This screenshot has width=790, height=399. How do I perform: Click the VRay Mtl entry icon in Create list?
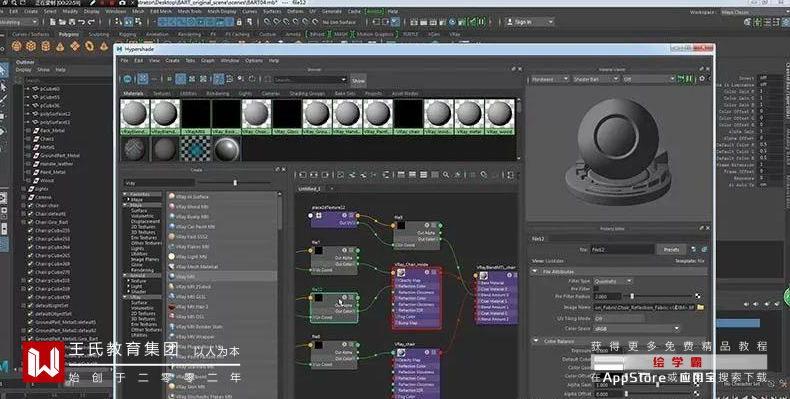(x=172, y=277)
